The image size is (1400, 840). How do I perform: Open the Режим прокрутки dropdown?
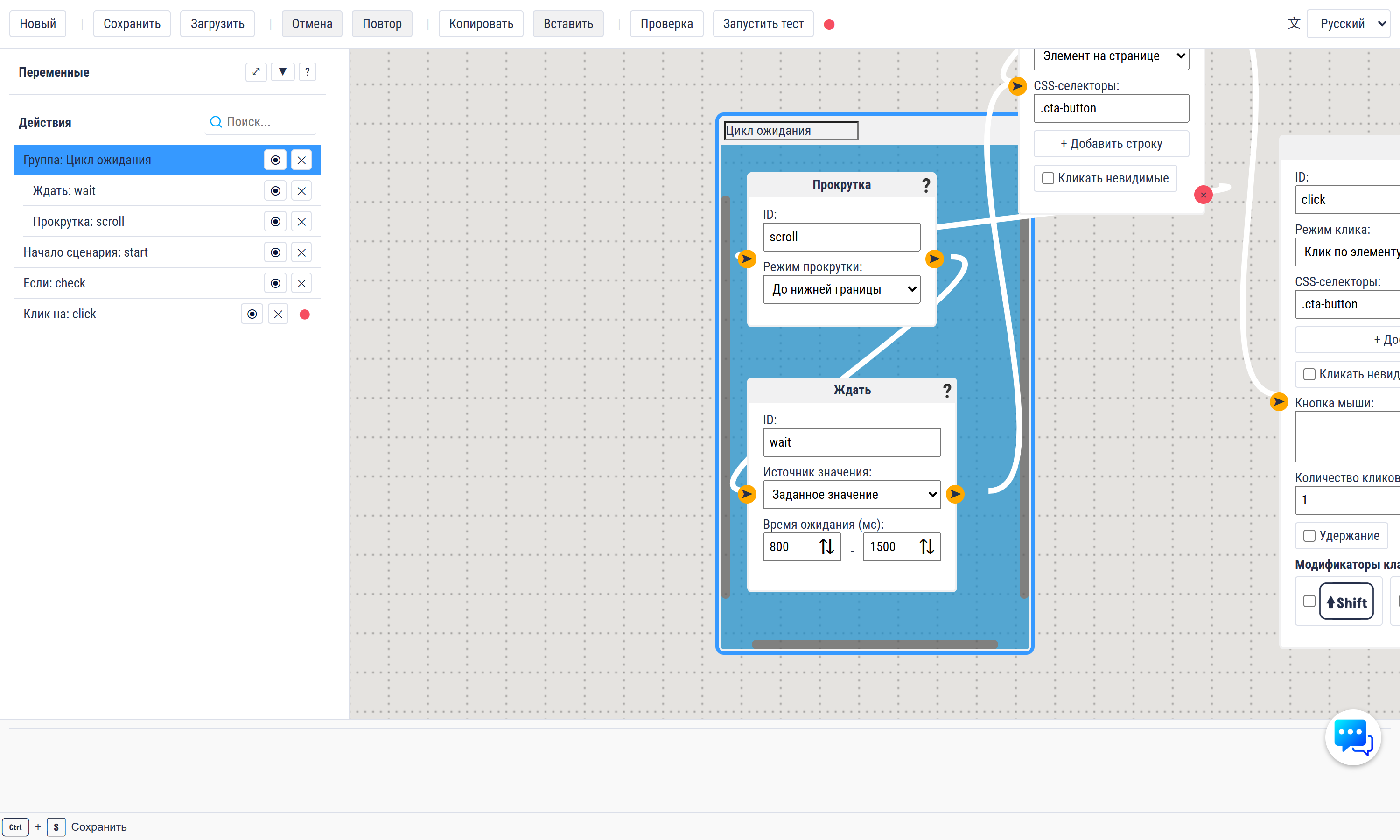[x=841, y=289]
